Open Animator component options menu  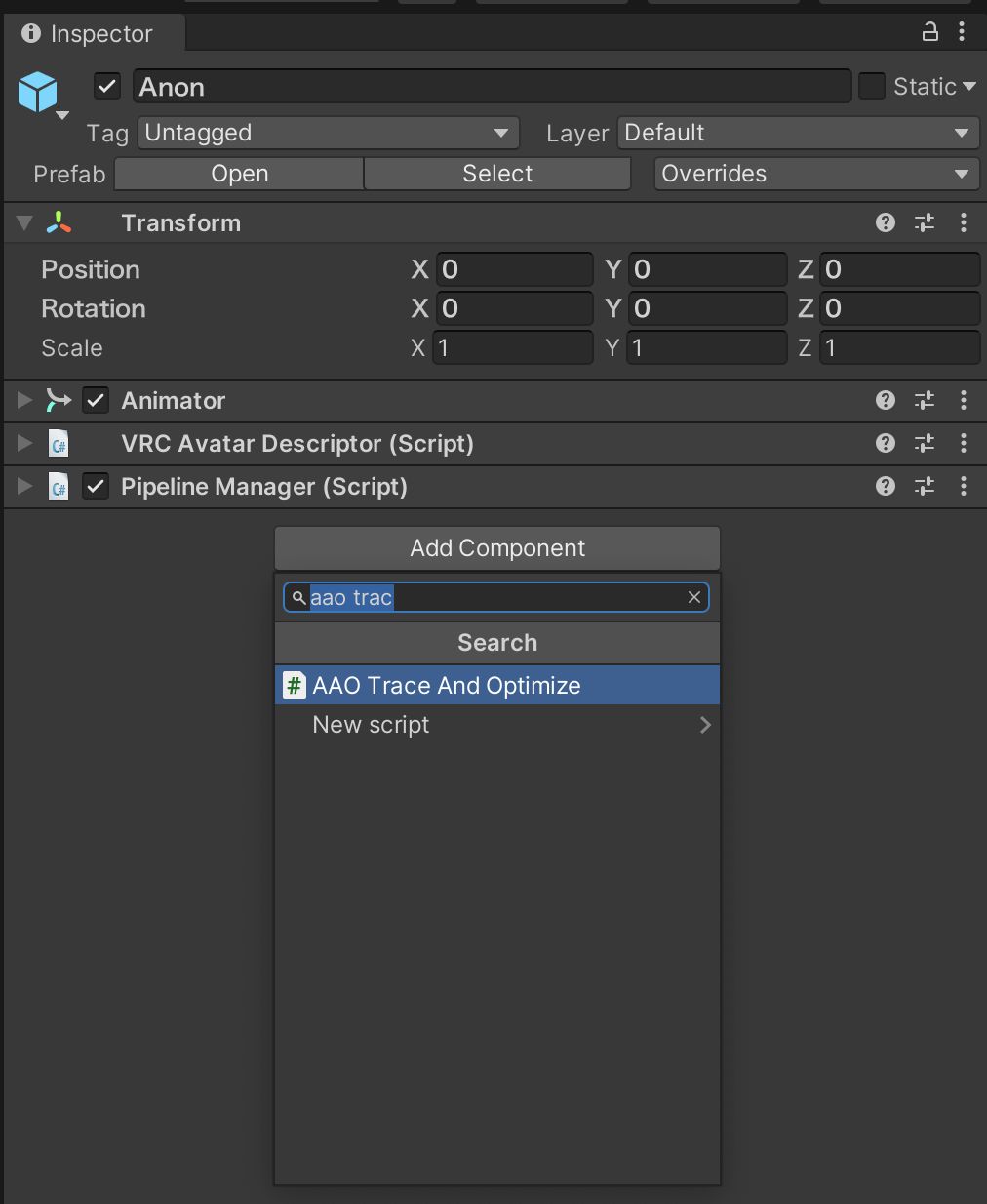point(964,400)
